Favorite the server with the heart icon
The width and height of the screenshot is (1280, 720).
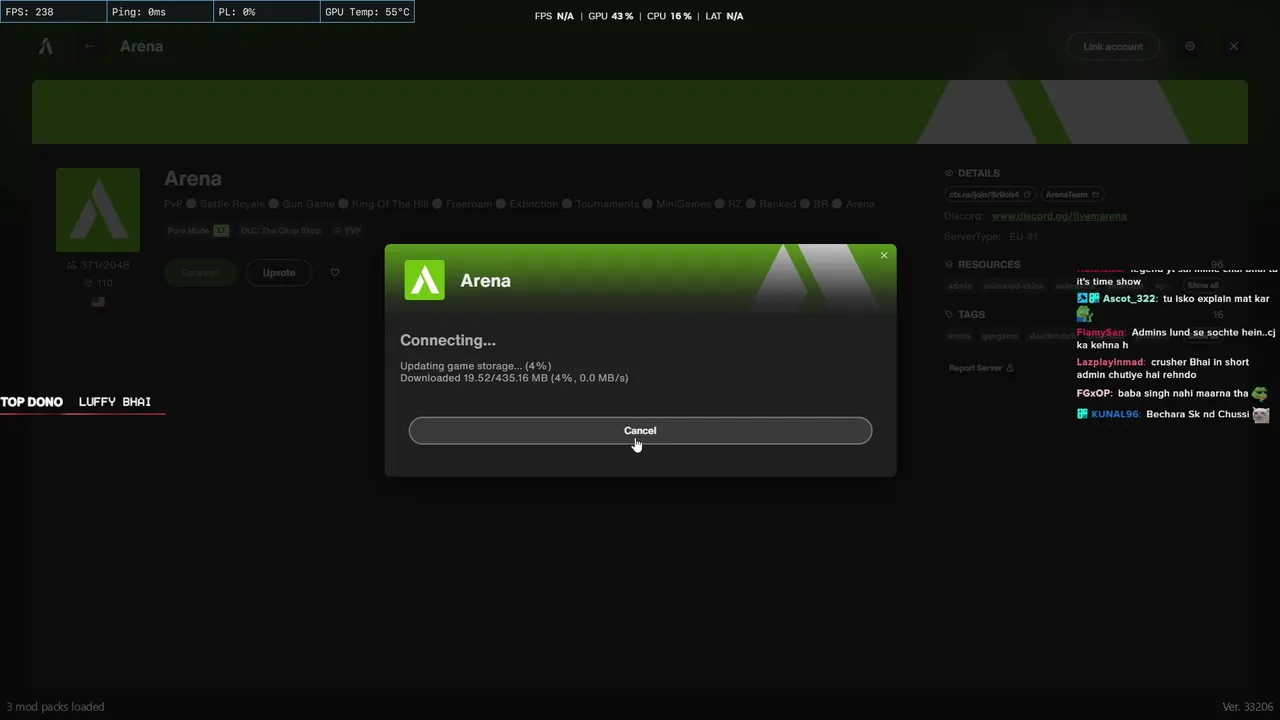tap(335, 272)
